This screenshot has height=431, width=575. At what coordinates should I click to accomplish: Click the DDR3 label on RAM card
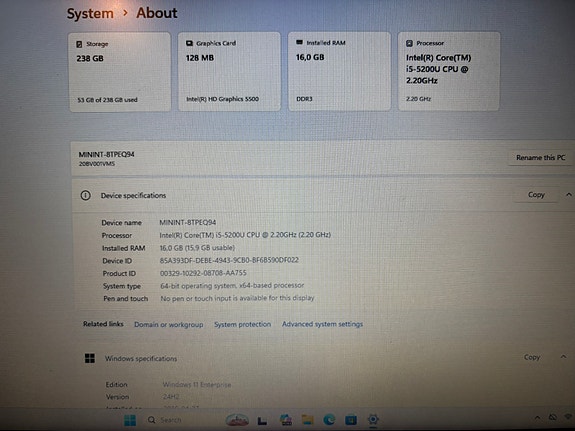pyautogui.click(x=304, y=99)
